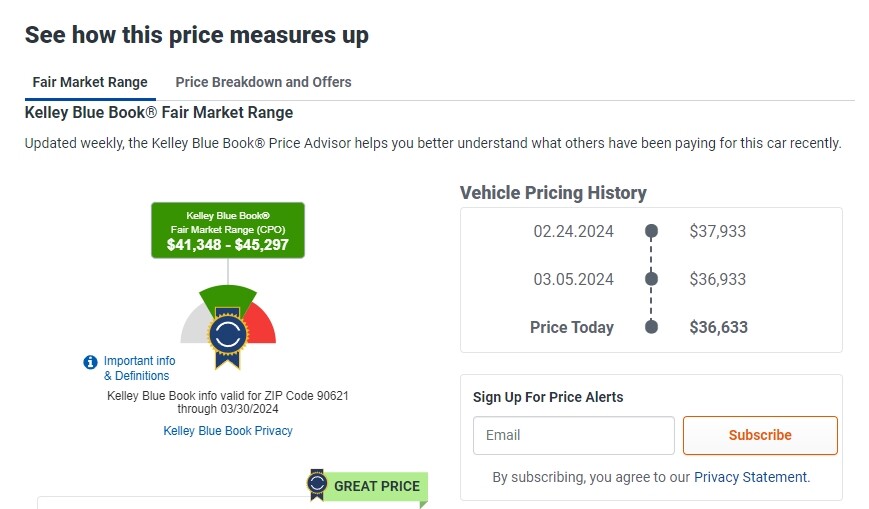This screenshot has width=869, height=509.
Task: Switch to Price Breakdown and Offers tab
Action: click(x=263, y=82)
